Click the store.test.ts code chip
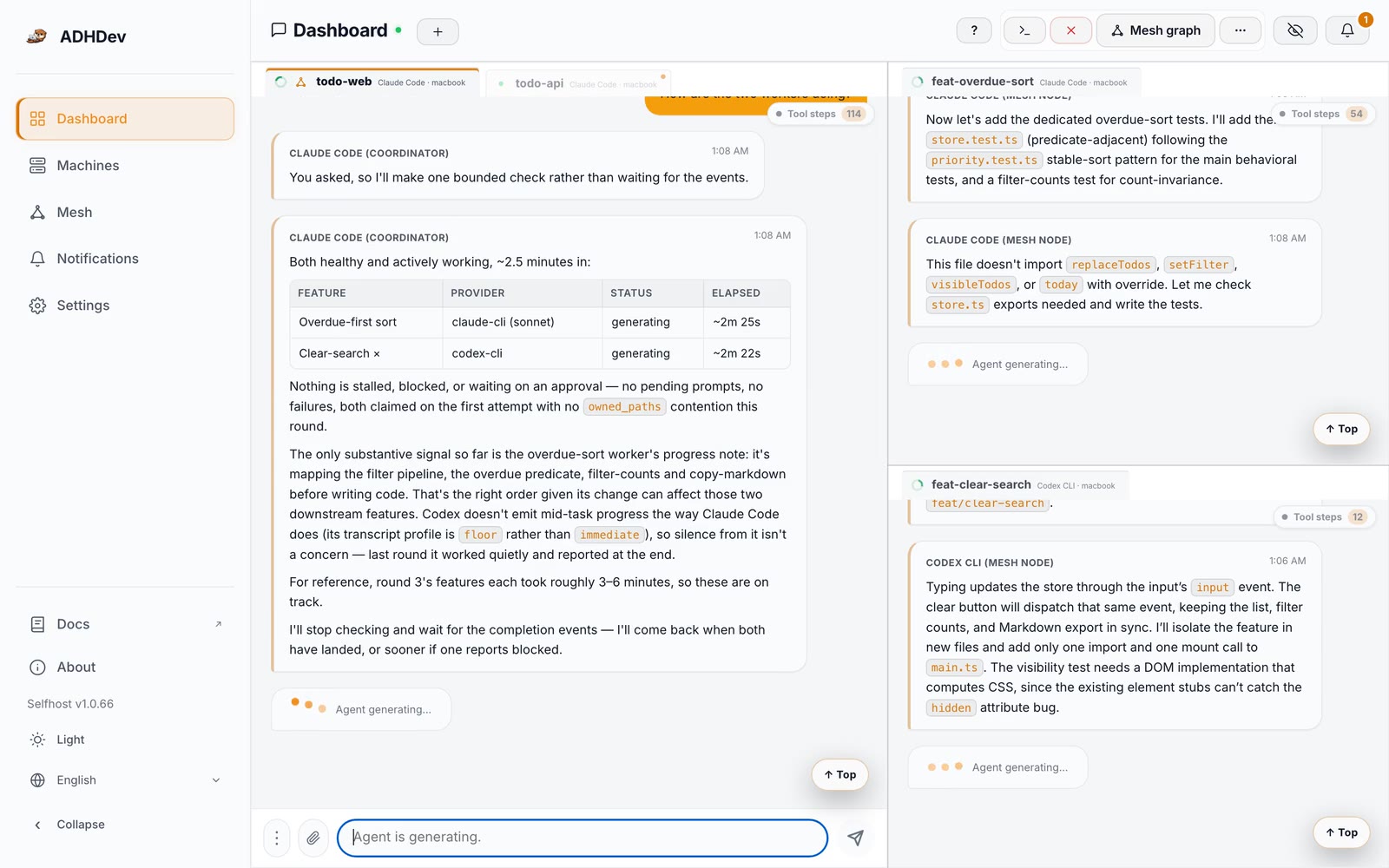1389x868 pixels. point(974,141)
